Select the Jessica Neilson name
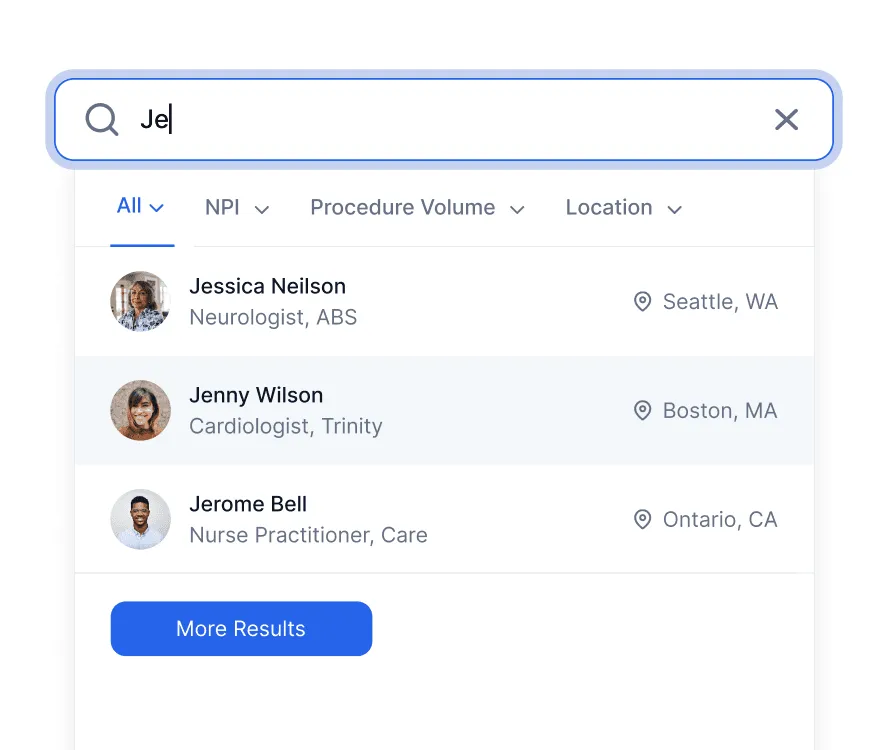The width and height of the screenshot is (890, 750). coord(267,286)
